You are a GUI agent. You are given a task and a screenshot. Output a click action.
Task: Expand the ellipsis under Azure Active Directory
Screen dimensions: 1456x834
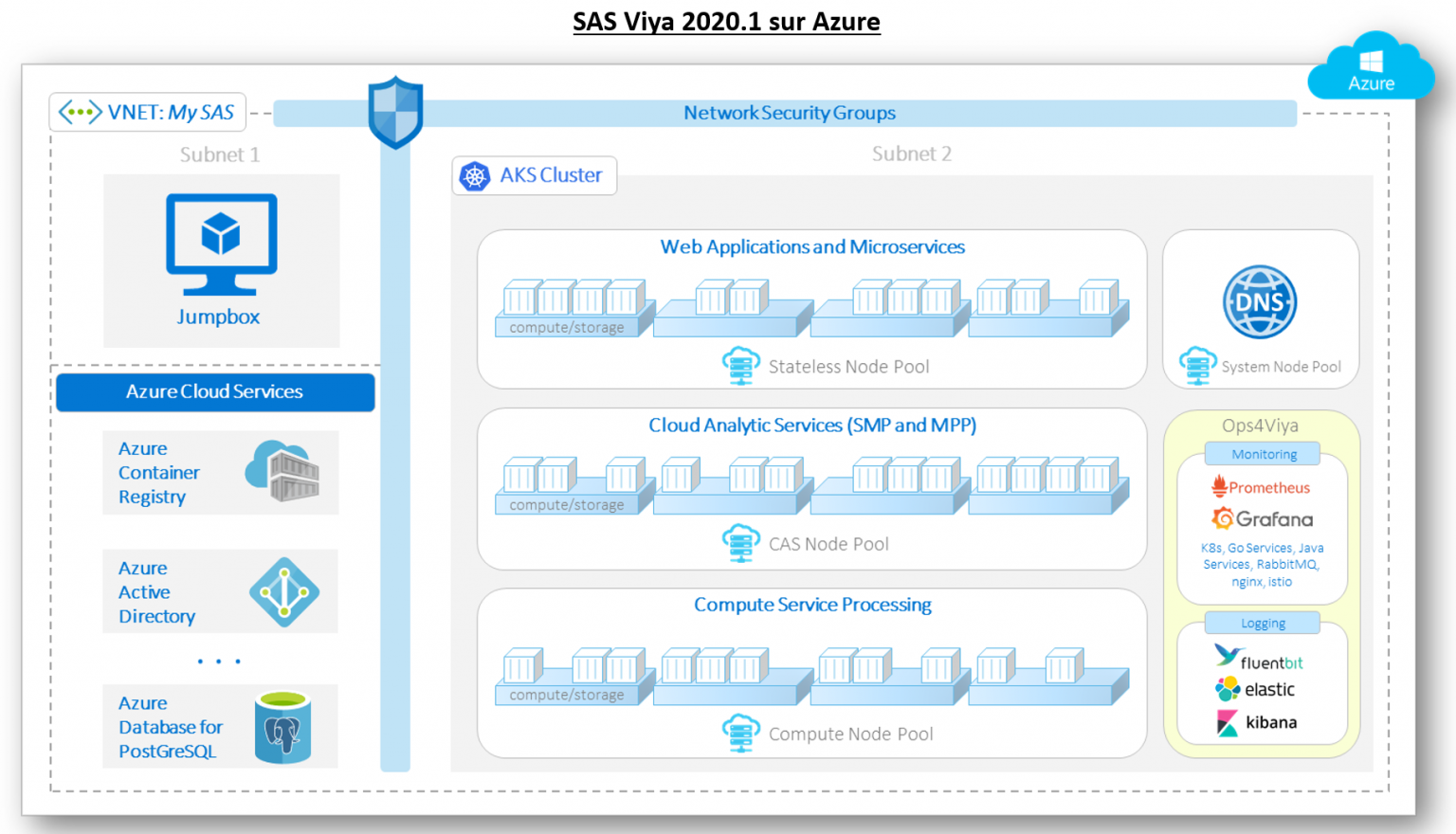219,661
